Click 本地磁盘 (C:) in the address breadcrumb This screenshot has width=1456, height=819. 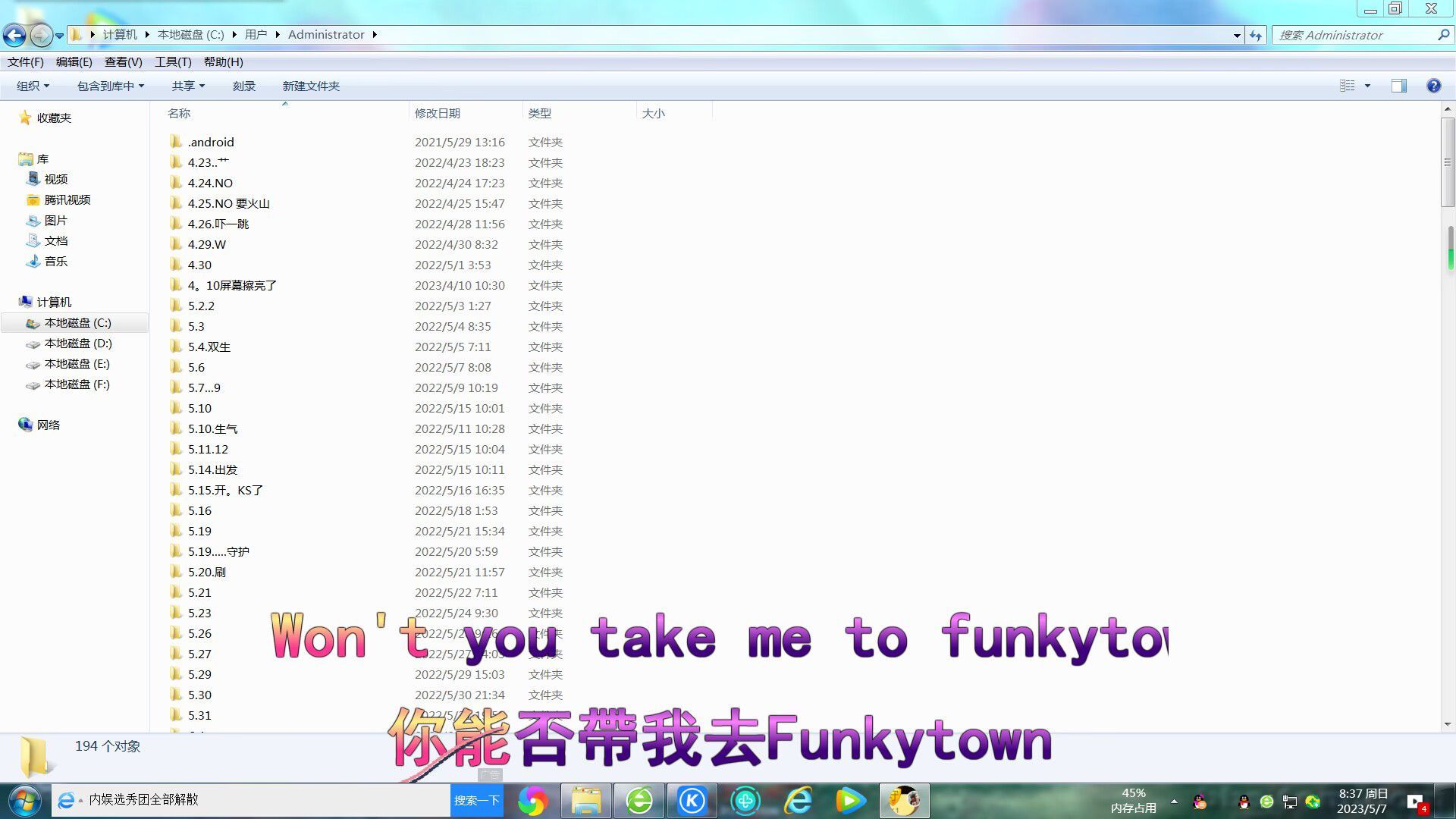(190, 35)
